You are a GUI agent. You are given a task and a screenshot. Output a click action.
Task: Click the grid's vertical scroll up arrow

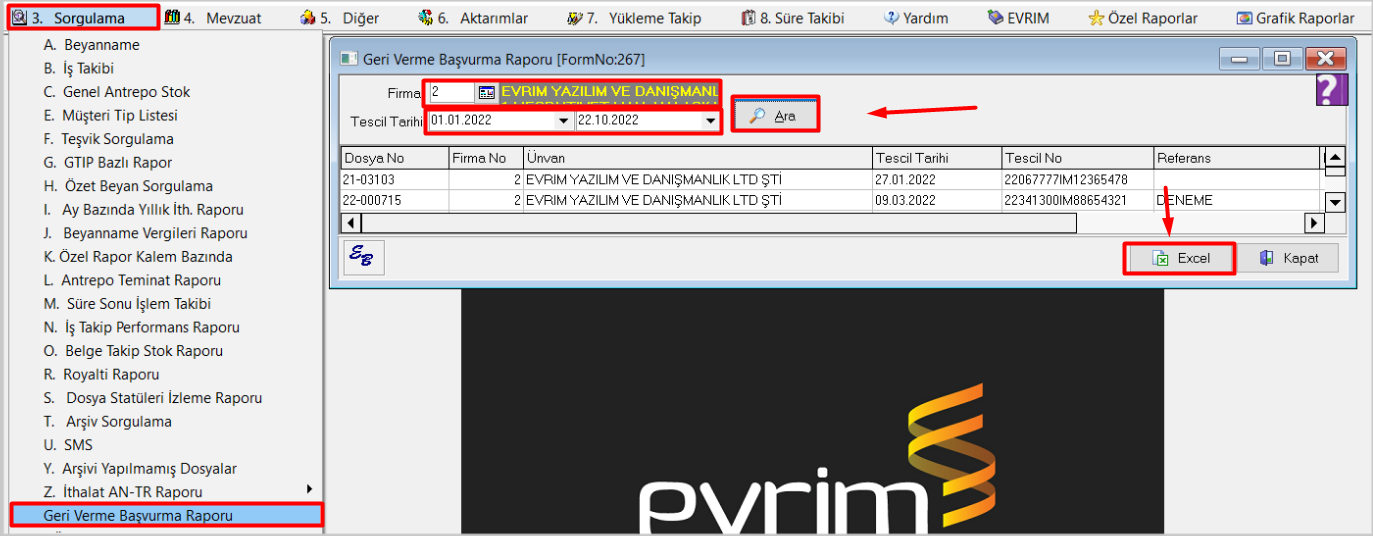[x=1334, y=157]
